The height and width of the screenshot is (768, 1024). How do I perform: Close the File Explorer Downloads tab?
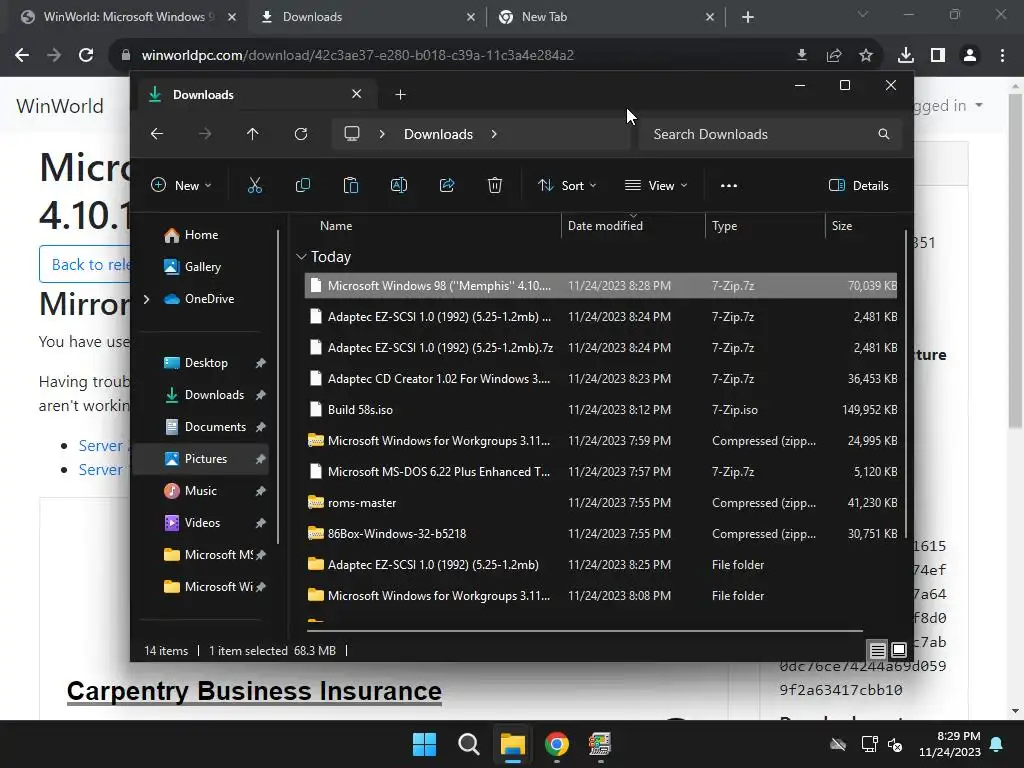click(357, 94)
